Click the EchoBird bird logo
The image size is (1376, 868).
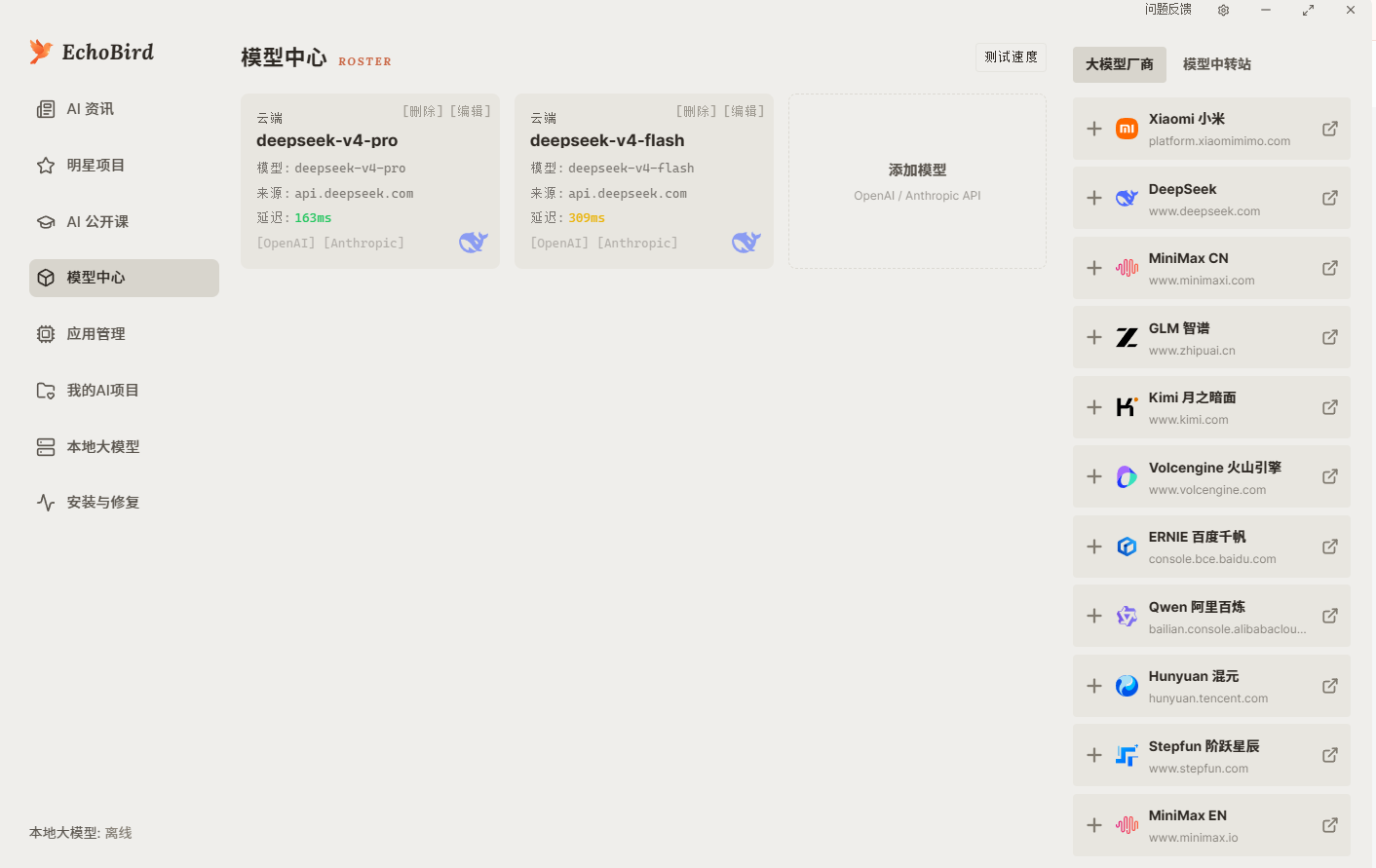(x=41, y=52)
